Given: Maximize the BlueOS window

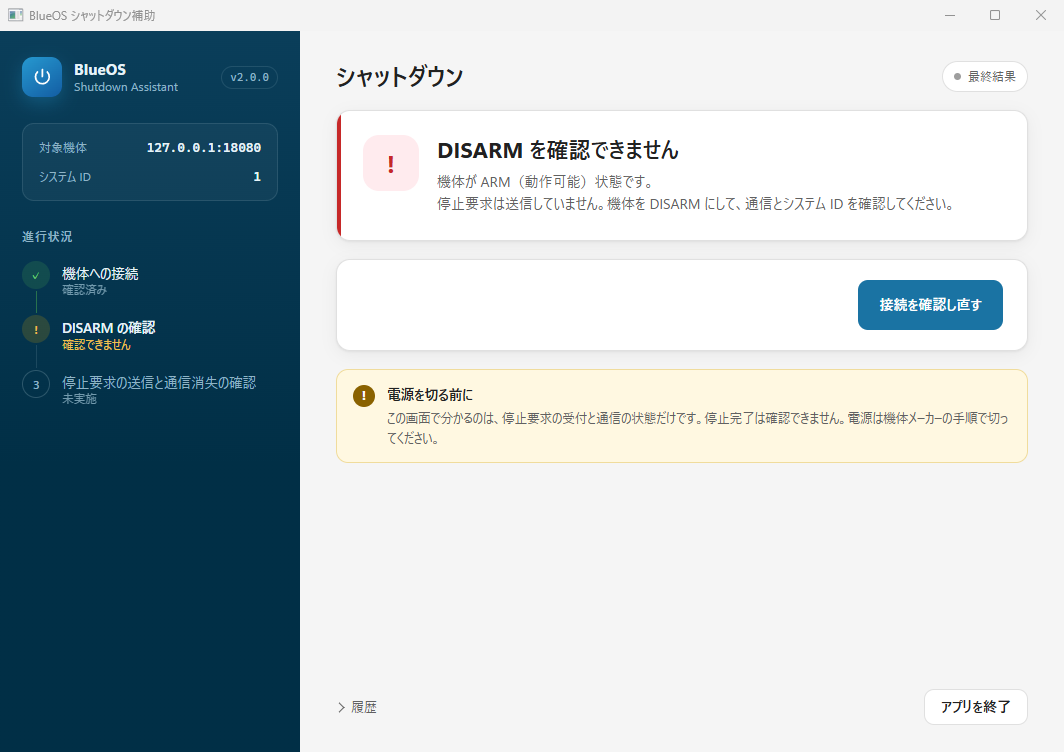Looking at the screenshot, I should click(x=995, y=15).
